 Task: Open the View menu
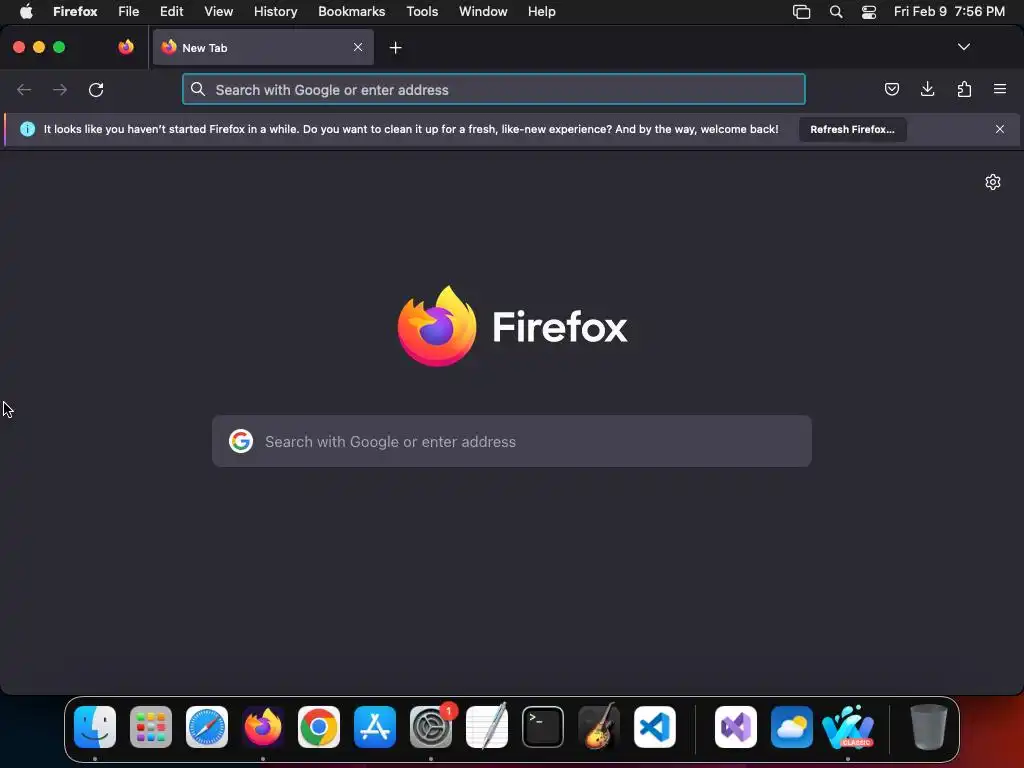coord(218,12)
